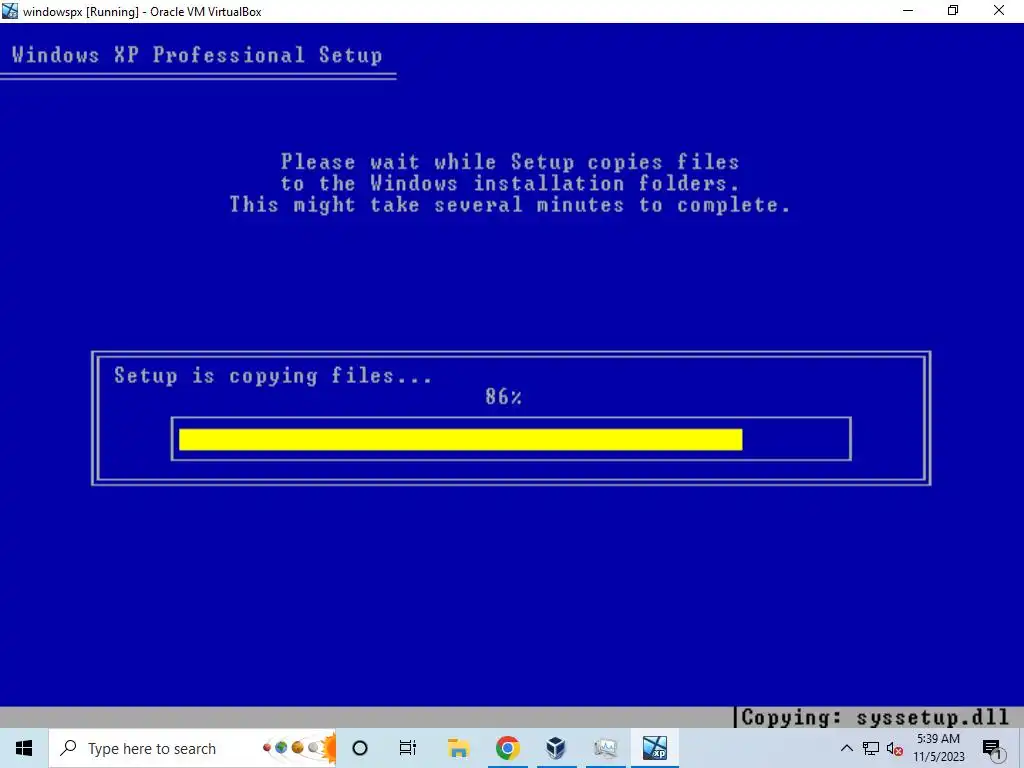Click the 'Please wait while Setup copies files' line
Viewport: 1024px width, 768px height.
(x=510, y=162)
